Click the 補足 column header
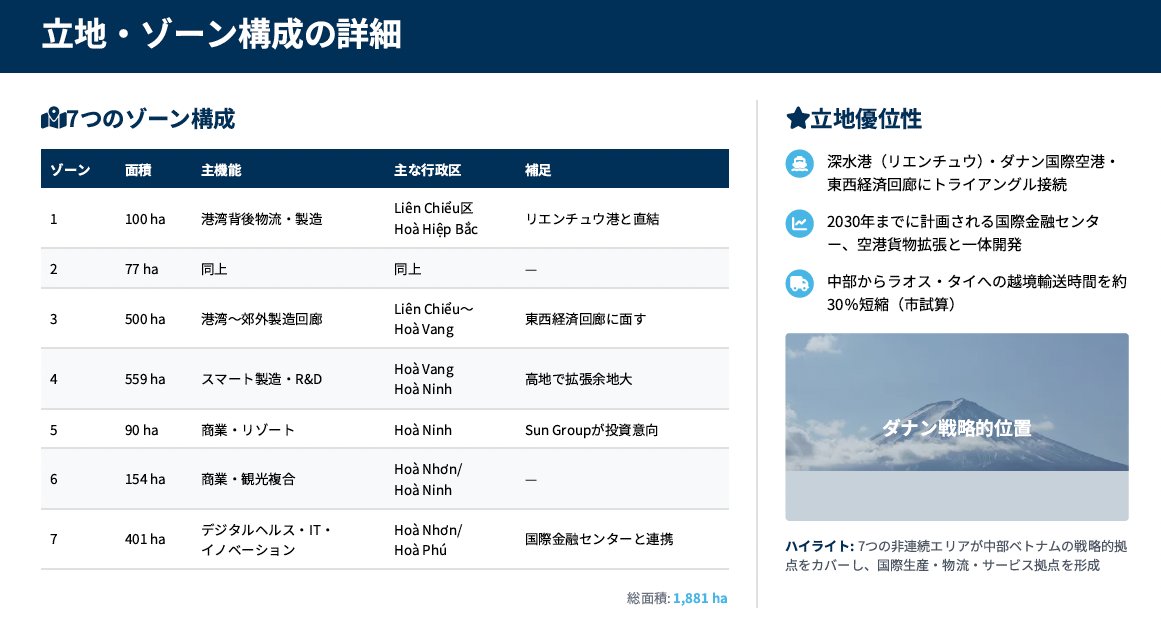 point(538,170)
